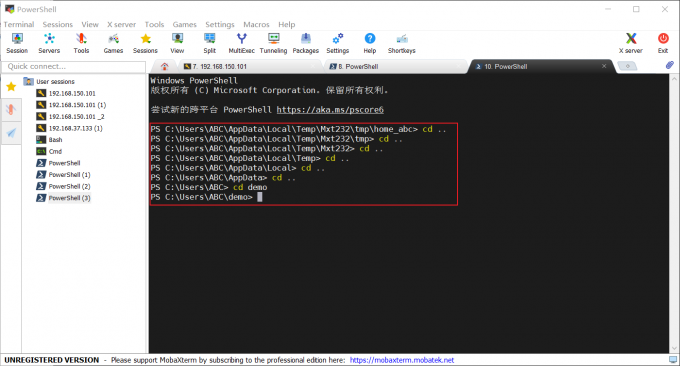Open the Settings menu
The image size is (680, 366).
pos(220,24)
